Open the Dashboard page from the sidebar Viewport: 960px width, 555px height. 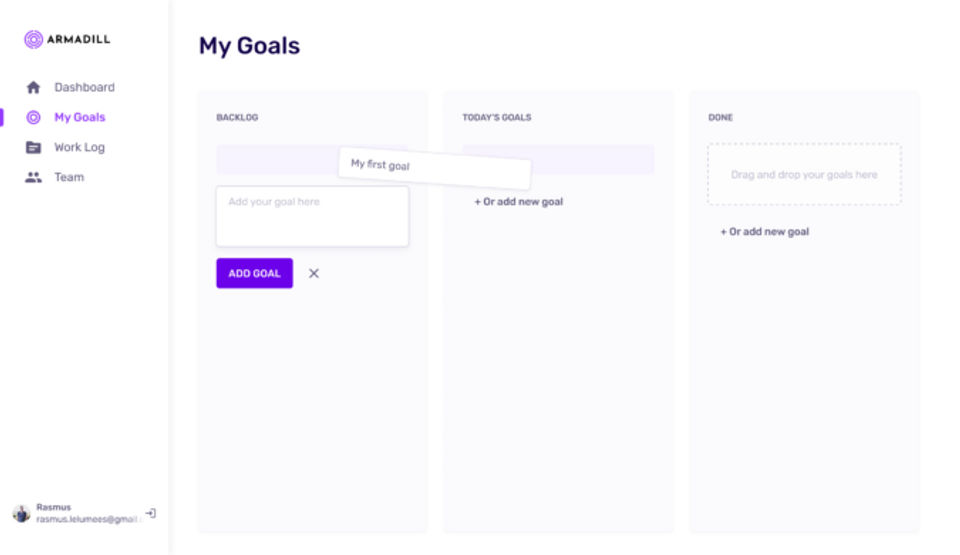[84, 88]
